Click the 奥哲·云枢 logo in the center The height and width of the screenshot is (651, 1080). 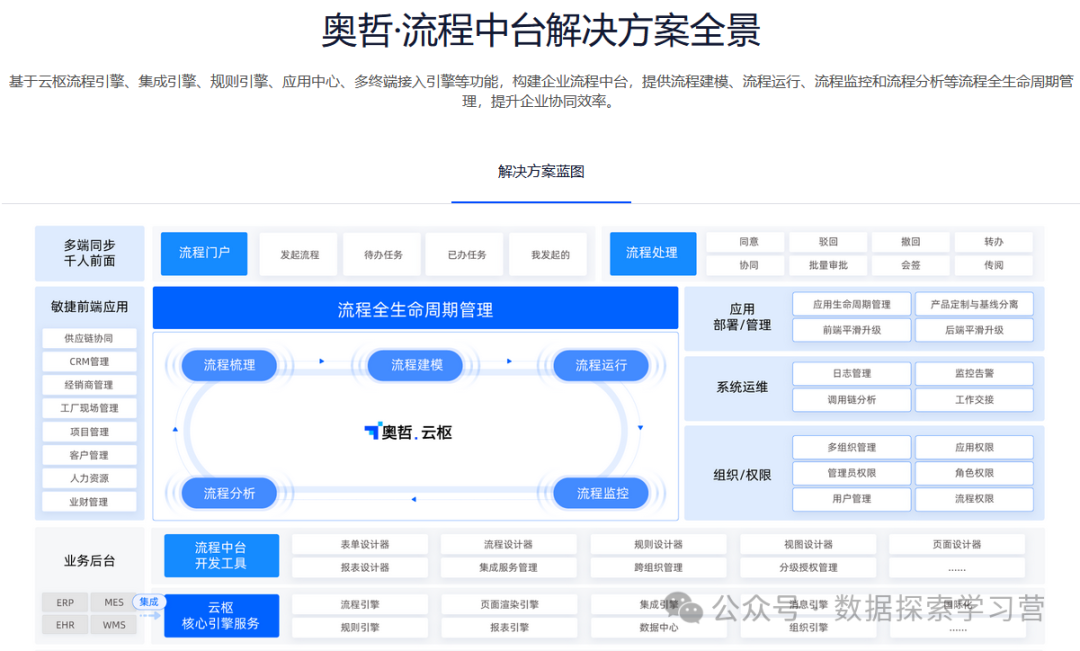pyautogui.click(x=408, y=432)
